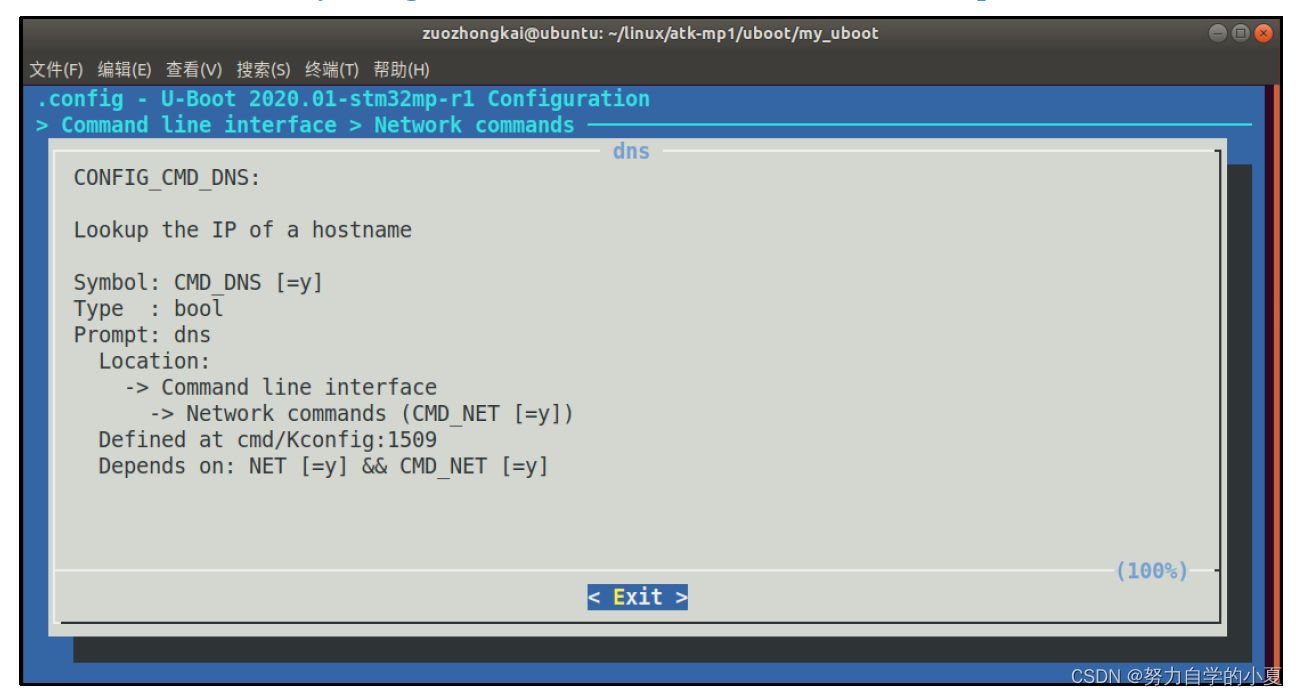Open the 文件(F) menu

(56, 70)
